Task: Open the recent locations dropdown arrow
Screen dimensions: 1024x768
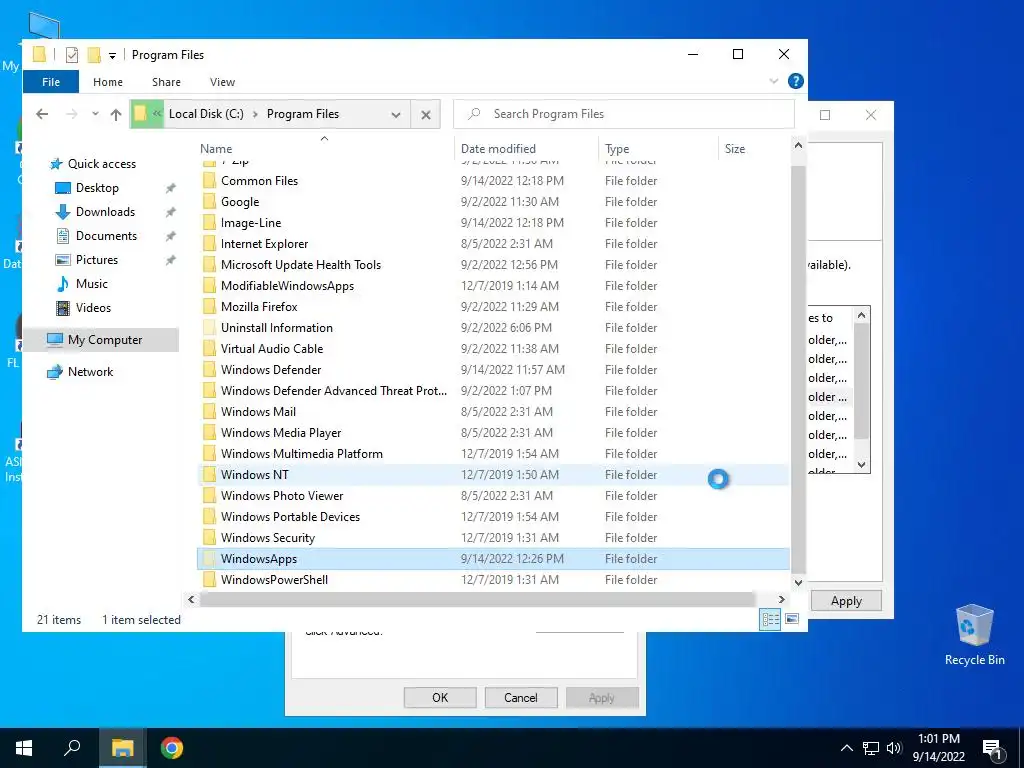Action: click(95, 114)
